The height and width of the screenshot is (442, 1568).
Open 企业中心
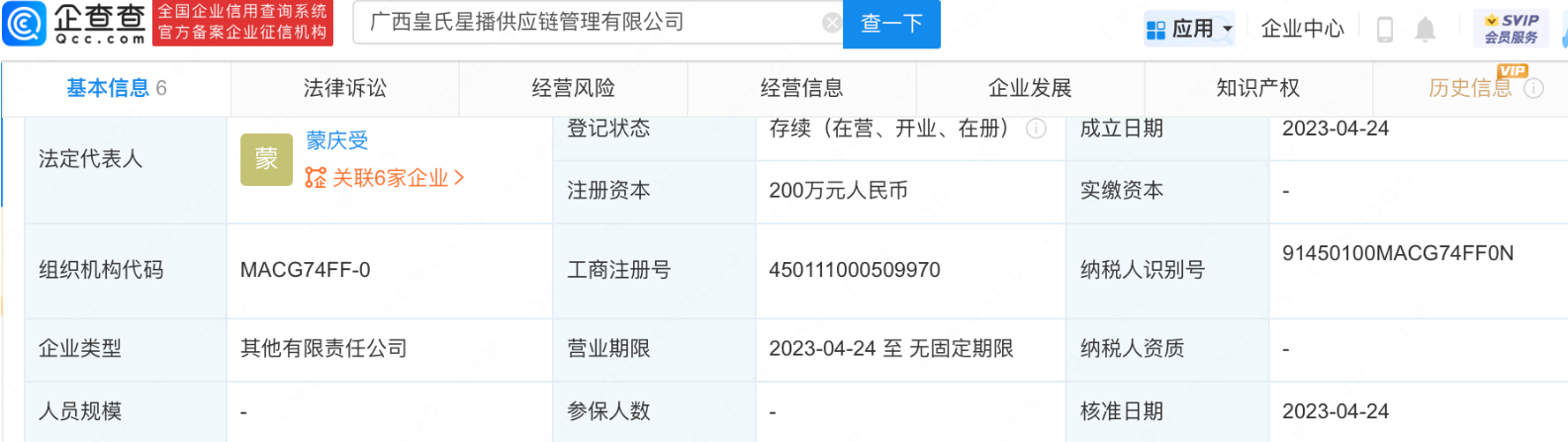[1302, 29]
